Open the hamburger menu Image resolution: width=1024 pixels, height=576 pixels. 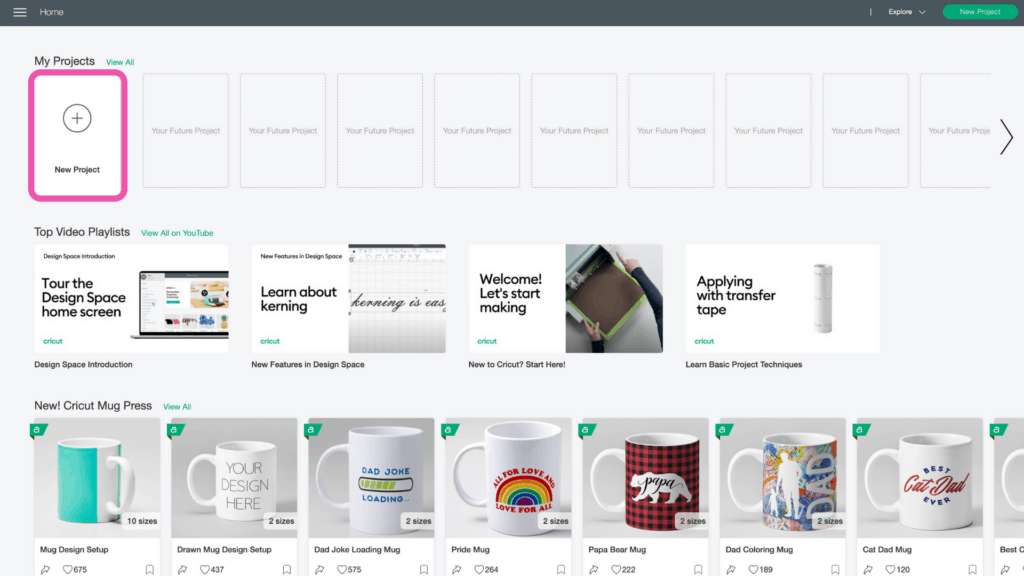[20, 12]
